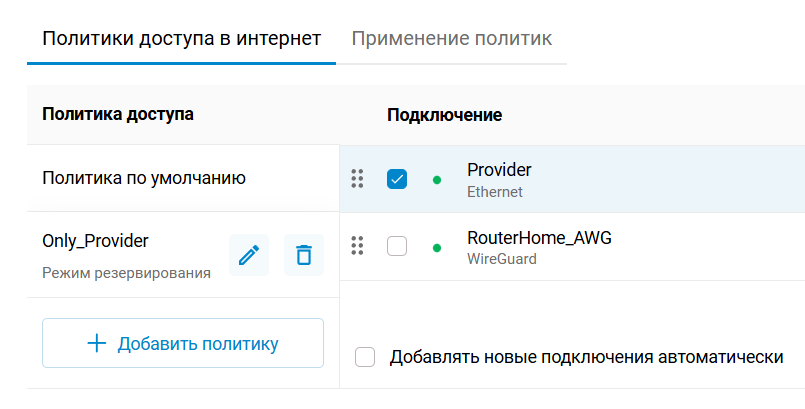Select Политика по умолчанию in policy list
805x409 pixels.
click(x=144, y=178)
